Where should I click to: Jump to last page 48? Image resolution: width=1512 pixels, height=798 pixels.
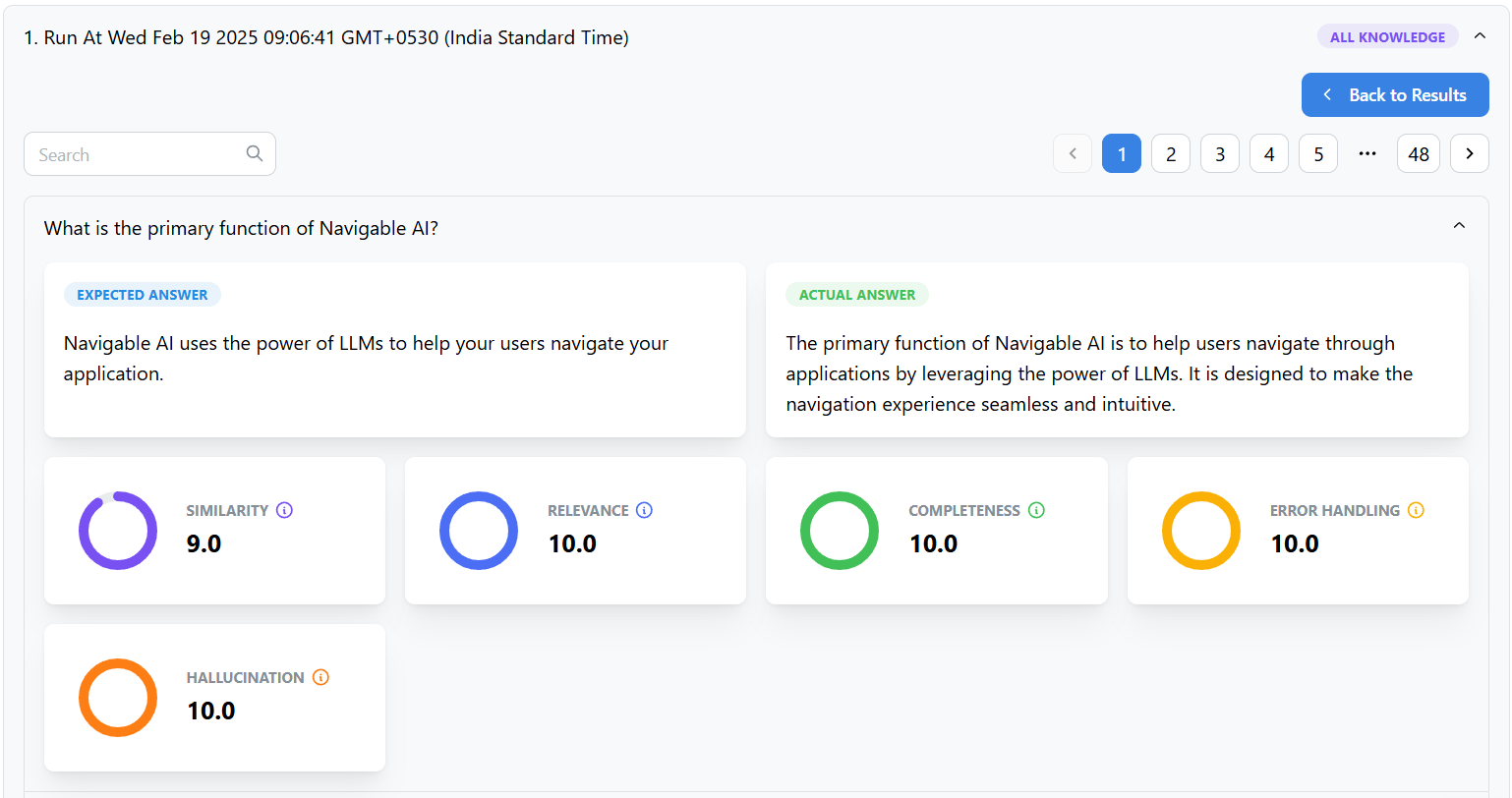(1419, 154)
